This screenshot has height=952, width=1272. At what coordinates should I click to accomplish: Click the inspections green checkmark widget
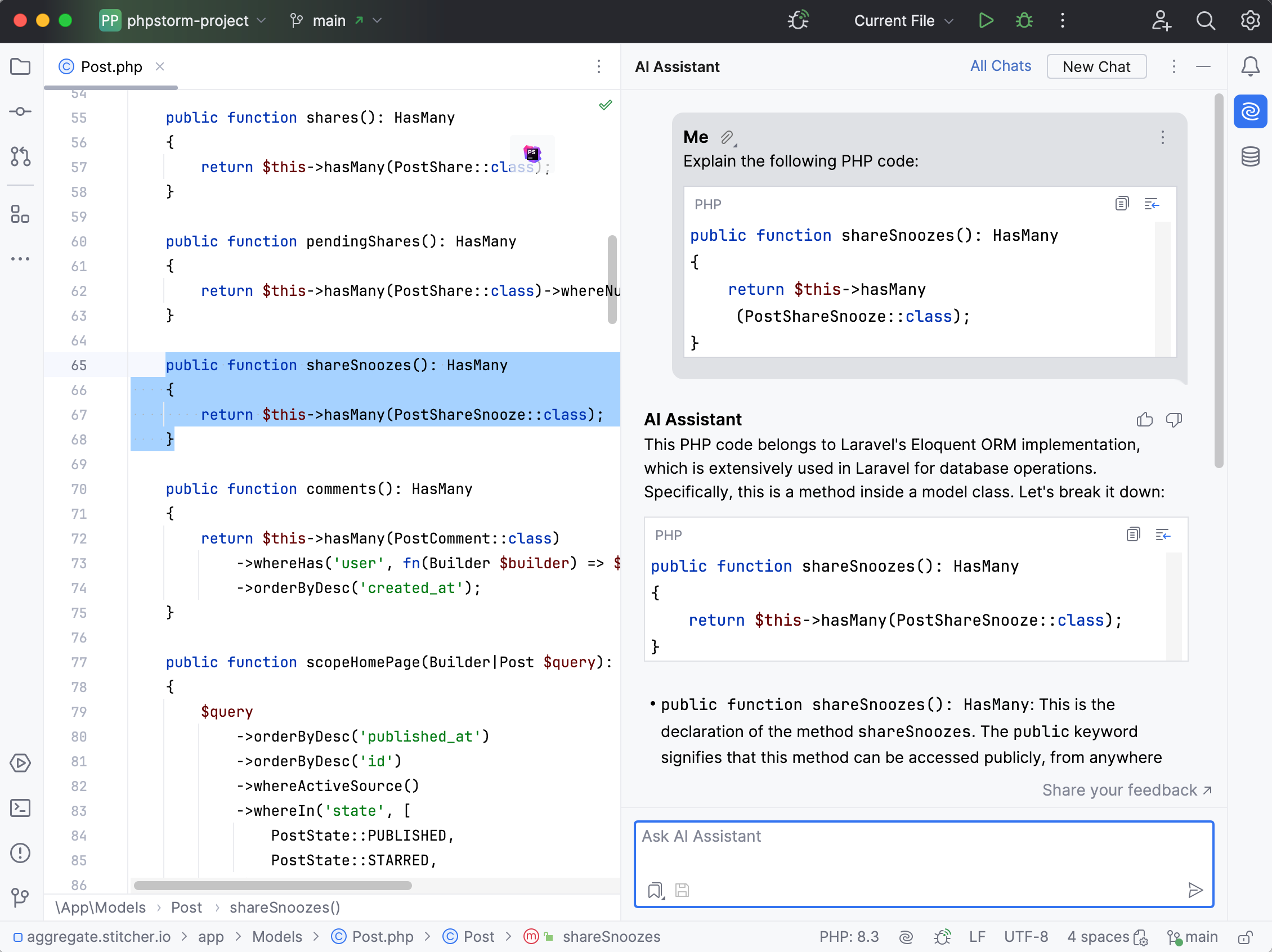606,105
